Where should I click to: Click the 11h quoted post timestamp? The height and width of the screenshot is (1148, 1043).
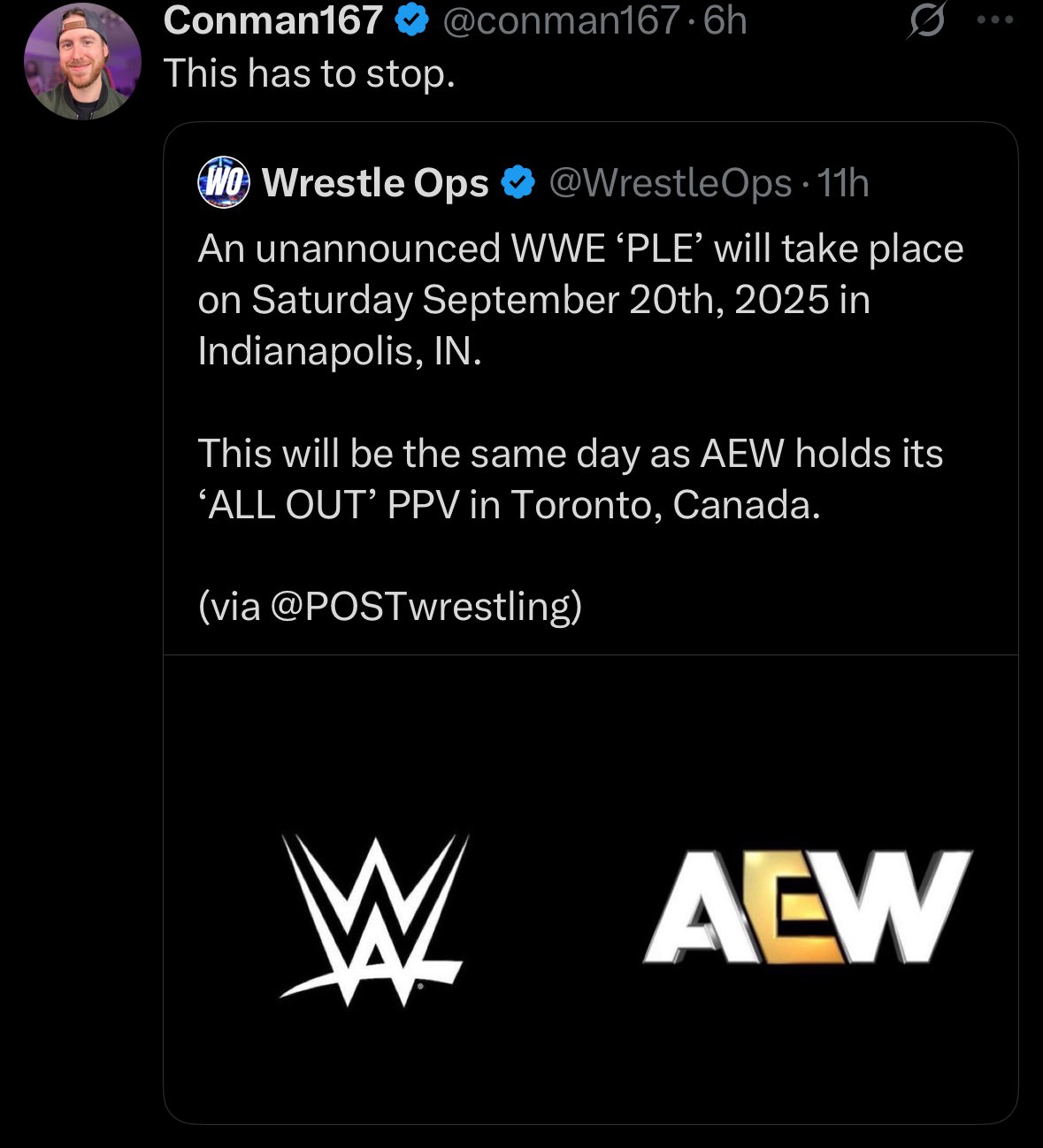click(x=843, y=183)
